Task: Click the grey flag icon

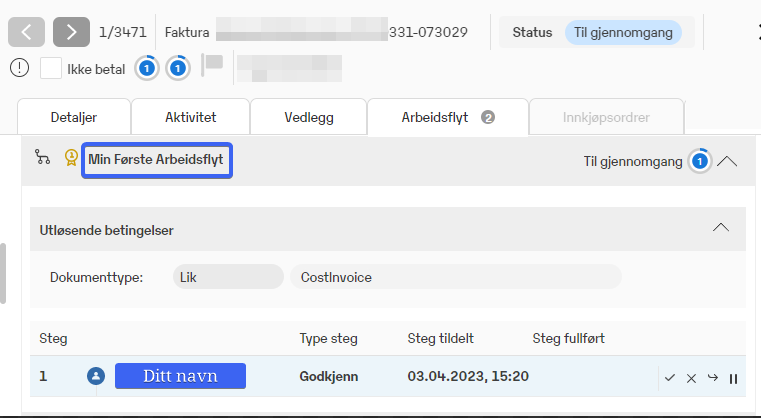Action: click(x=212, y=66)
